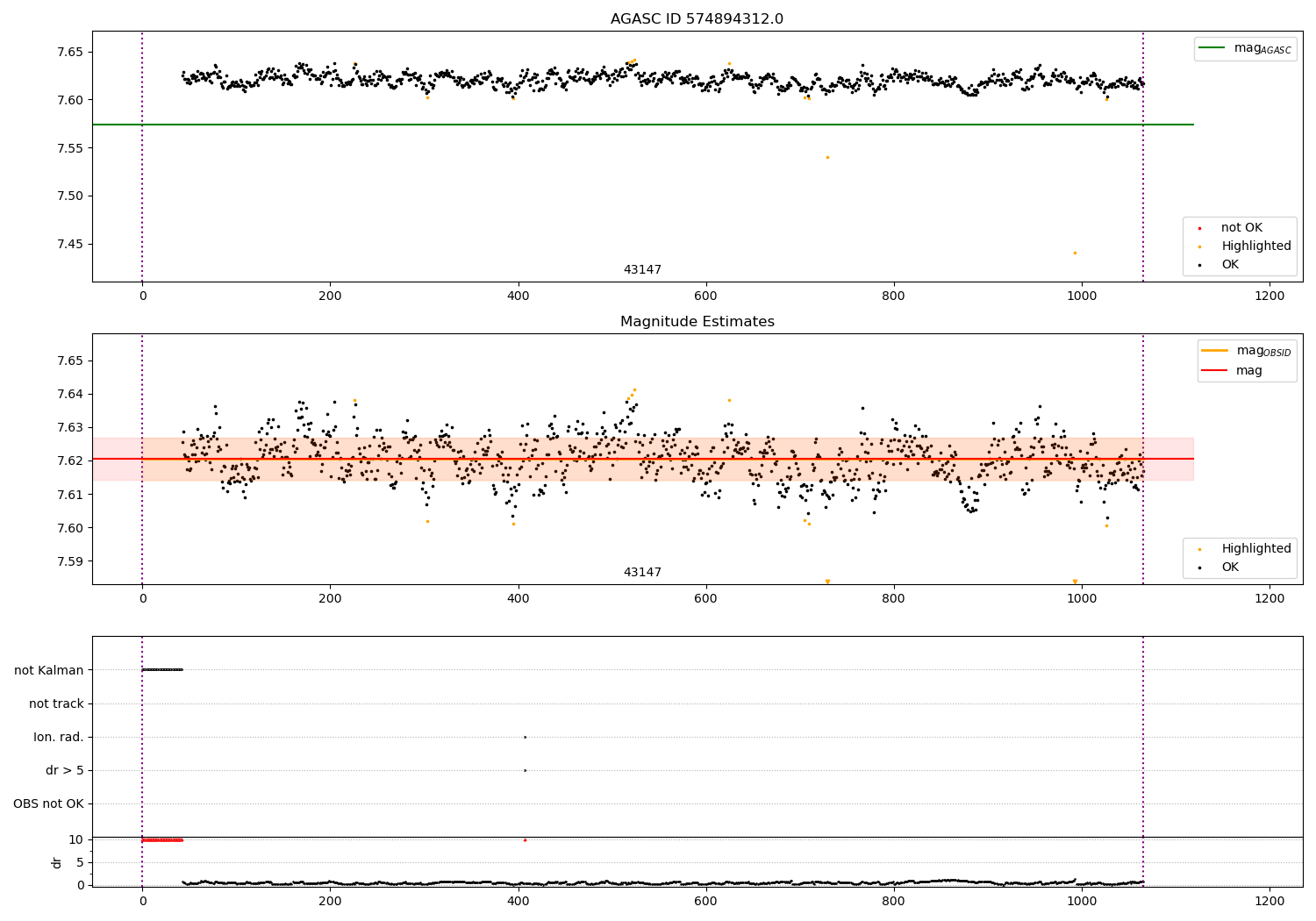Click the 7.61 tick on the middle plot
The width and height of the screenshot is (1316, 921).
pos(69,495)
